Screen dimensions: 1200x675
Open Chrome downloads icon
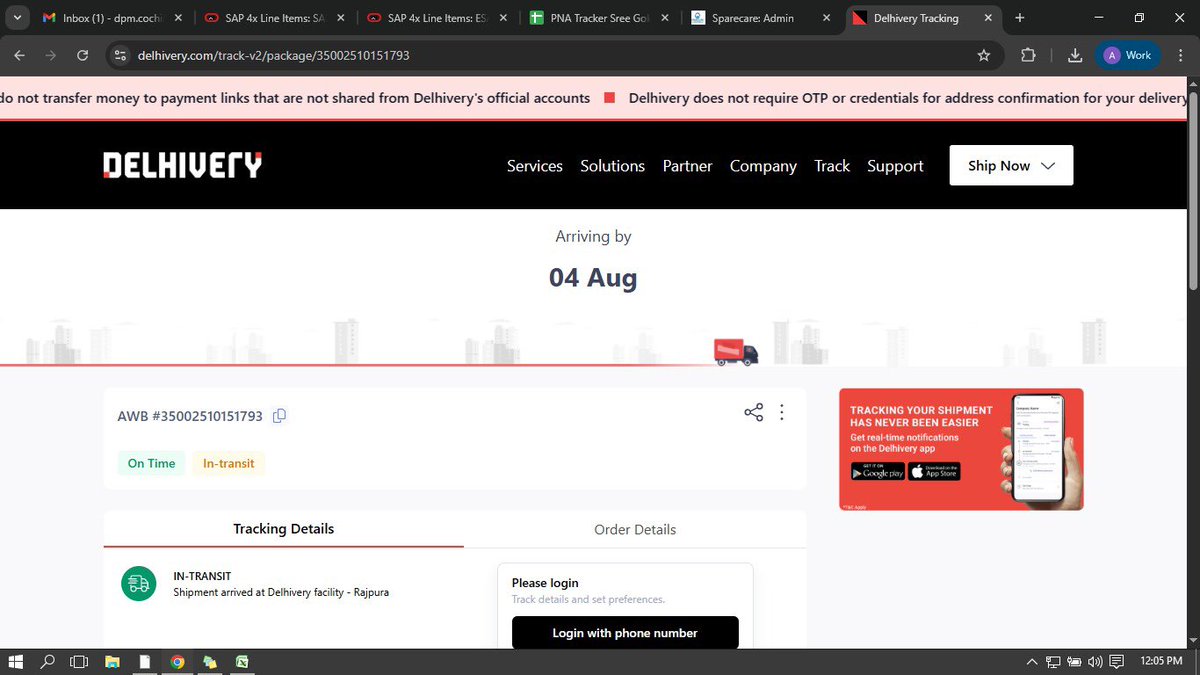pyautogui.click(x=1075, y=55)
